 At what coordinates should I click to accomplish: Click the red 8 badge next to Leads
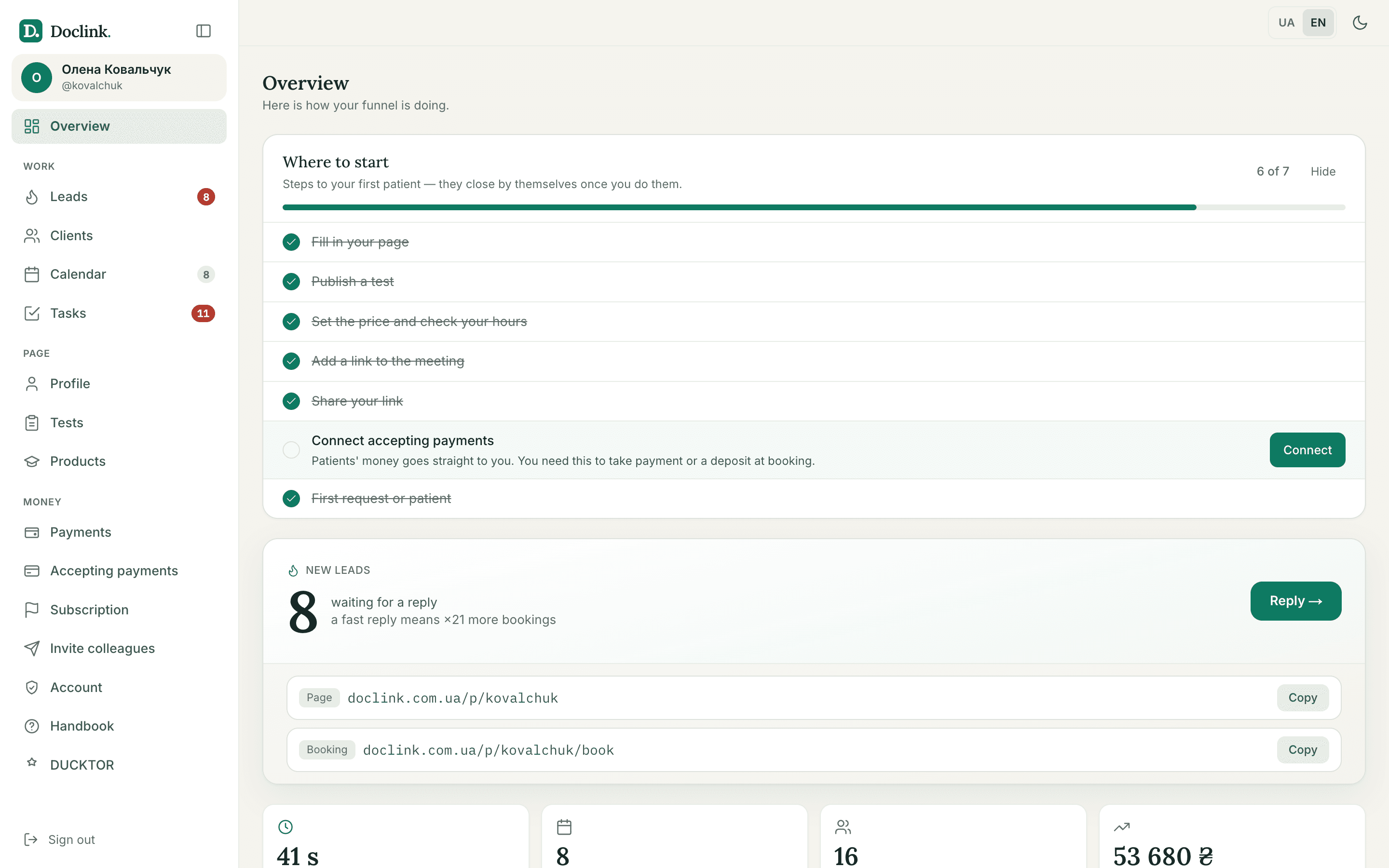point(206,197)
